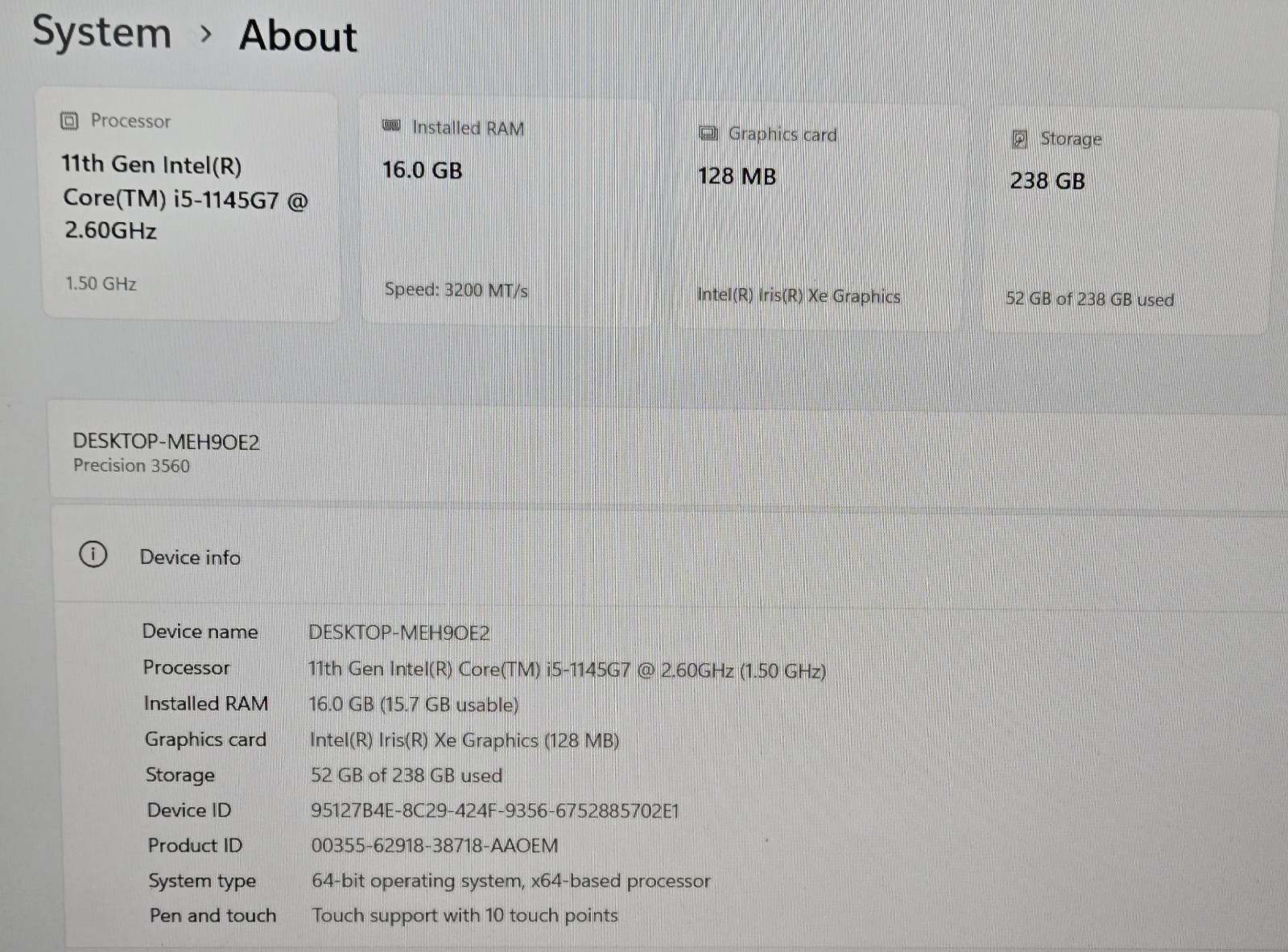Image resolution: width=1288 pixels, height=952 pixels.
Task: Select 16.0 GB (15.7 GB usable) value
Action: 414,705
